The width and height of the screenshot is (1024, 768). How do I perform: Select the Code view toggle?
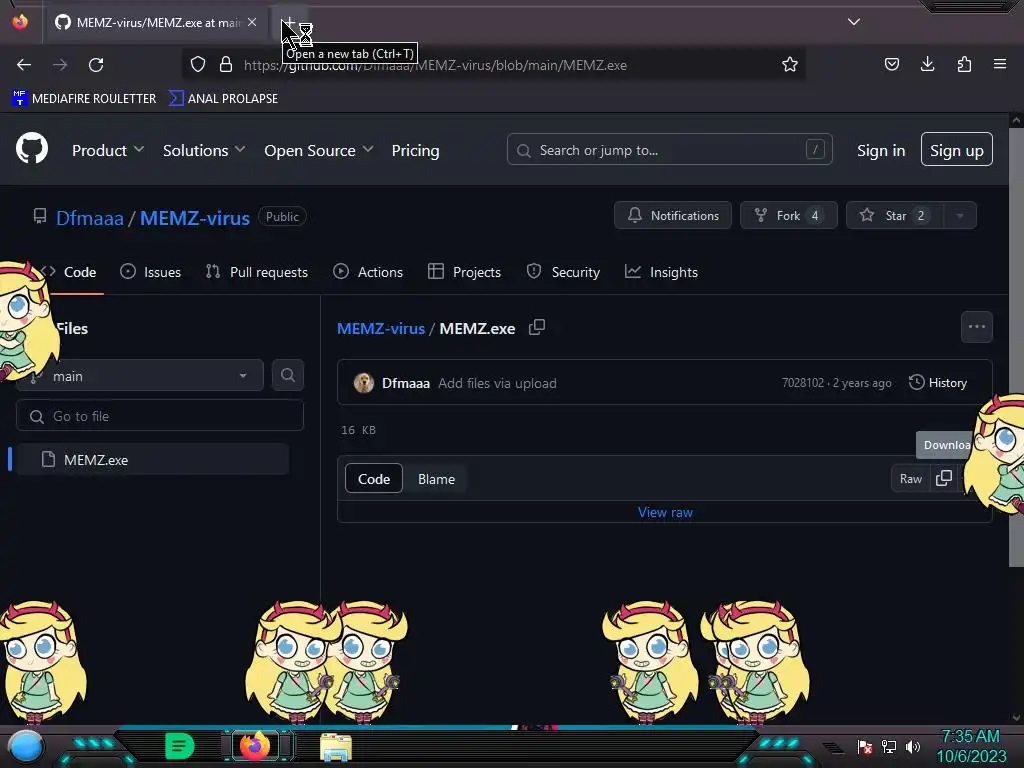pyautogui.click(x=374, y=479)
